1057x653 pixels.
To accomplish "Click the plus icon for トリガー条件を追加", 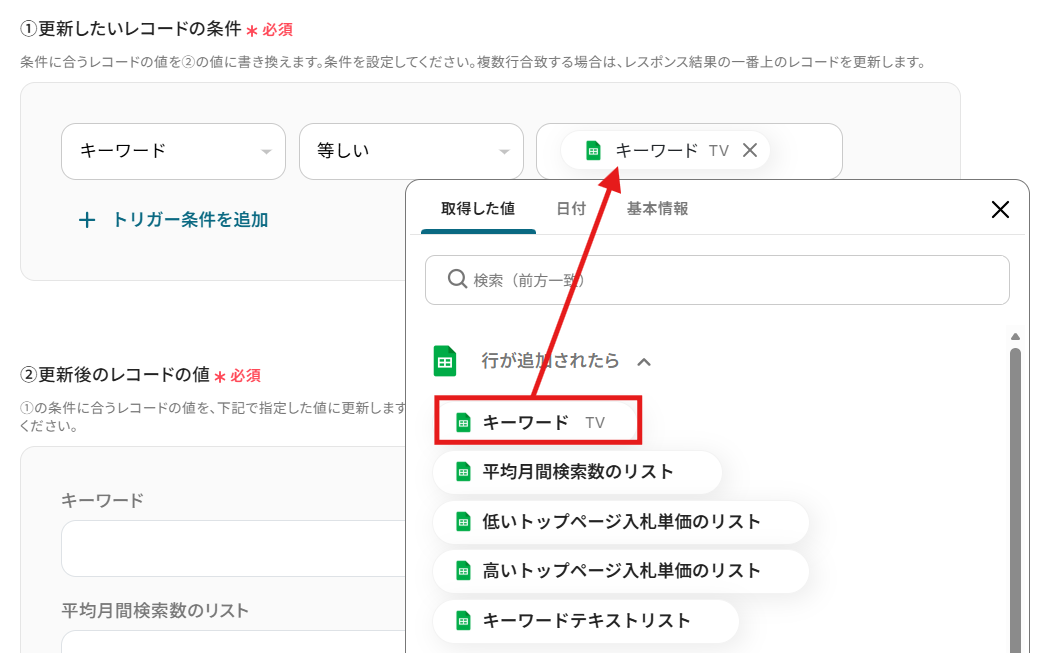I will point(87,220).
